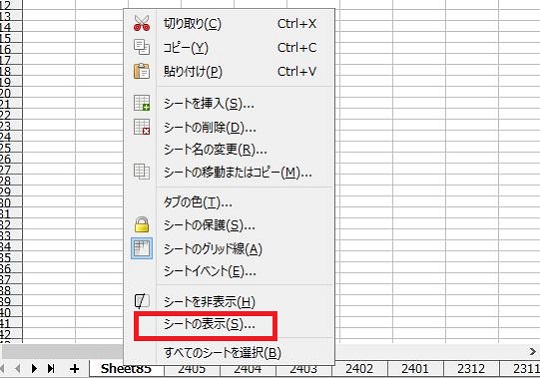Choose シートを非表示(H) menu entry

pyautogui.click(x=229, y=302)
